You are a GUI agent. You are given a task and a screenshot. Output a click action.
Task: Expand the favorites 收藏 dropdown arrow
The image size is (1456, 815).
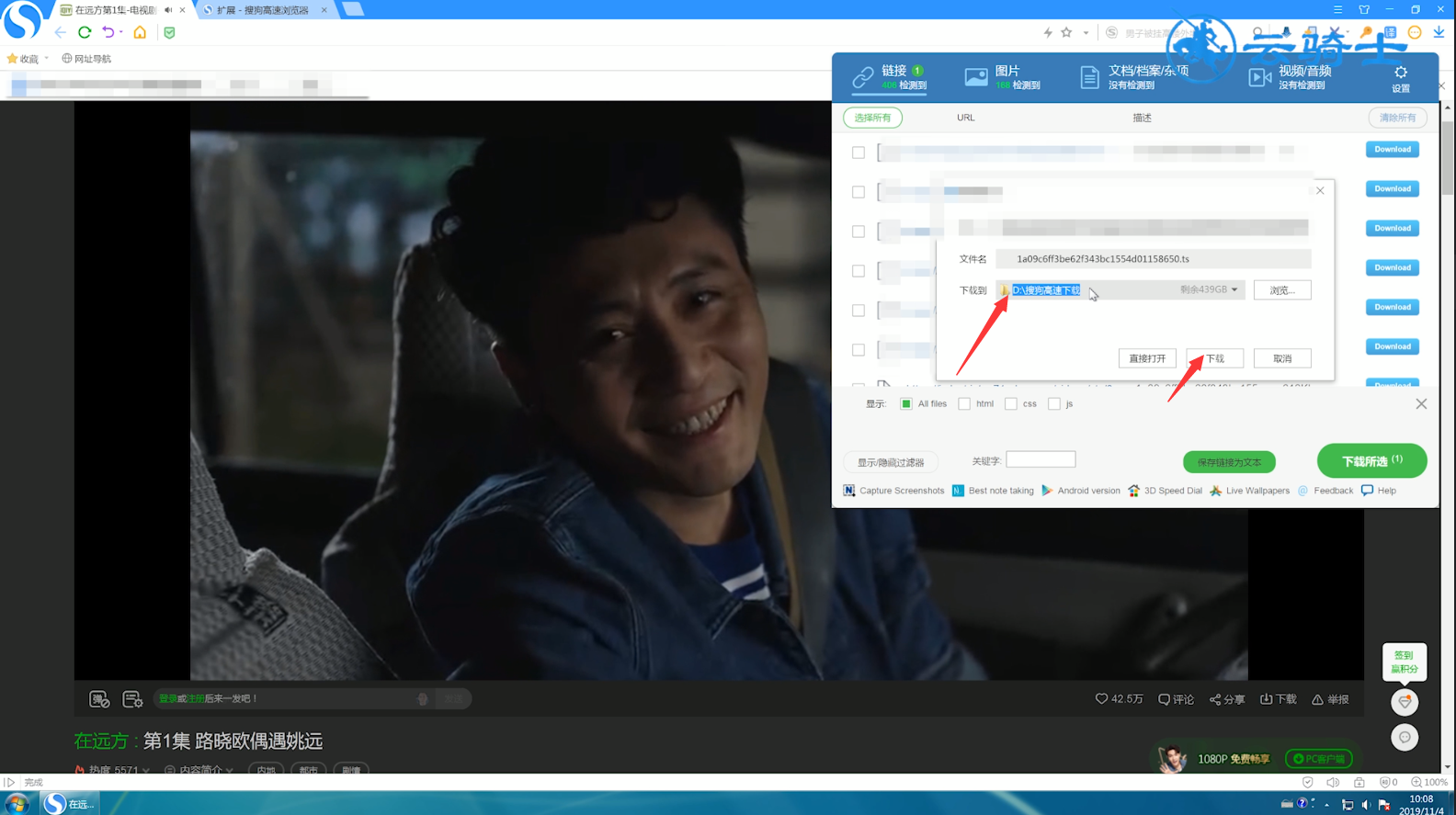(47, 59)
